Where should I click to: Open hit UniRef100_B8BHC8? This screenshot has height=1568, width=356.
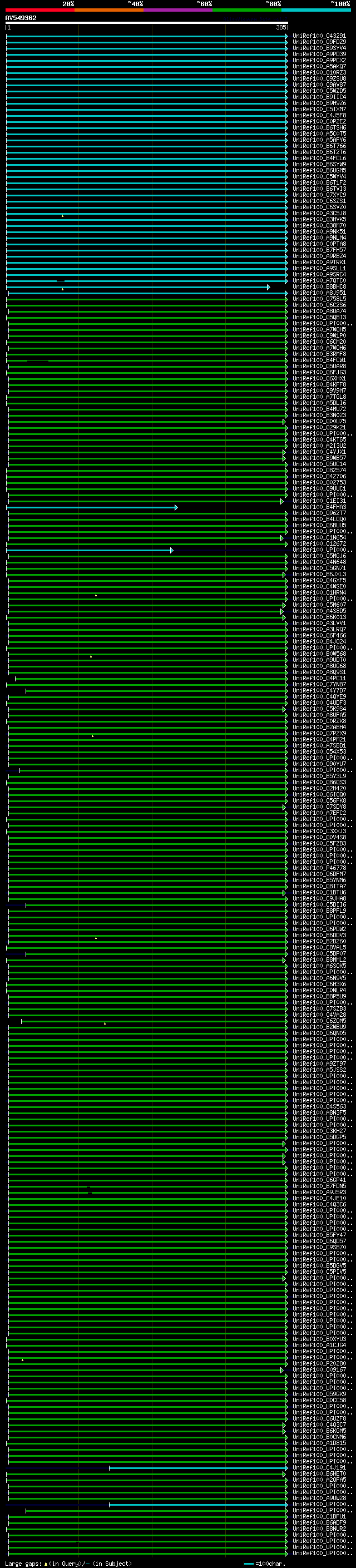tap(319, 286)
